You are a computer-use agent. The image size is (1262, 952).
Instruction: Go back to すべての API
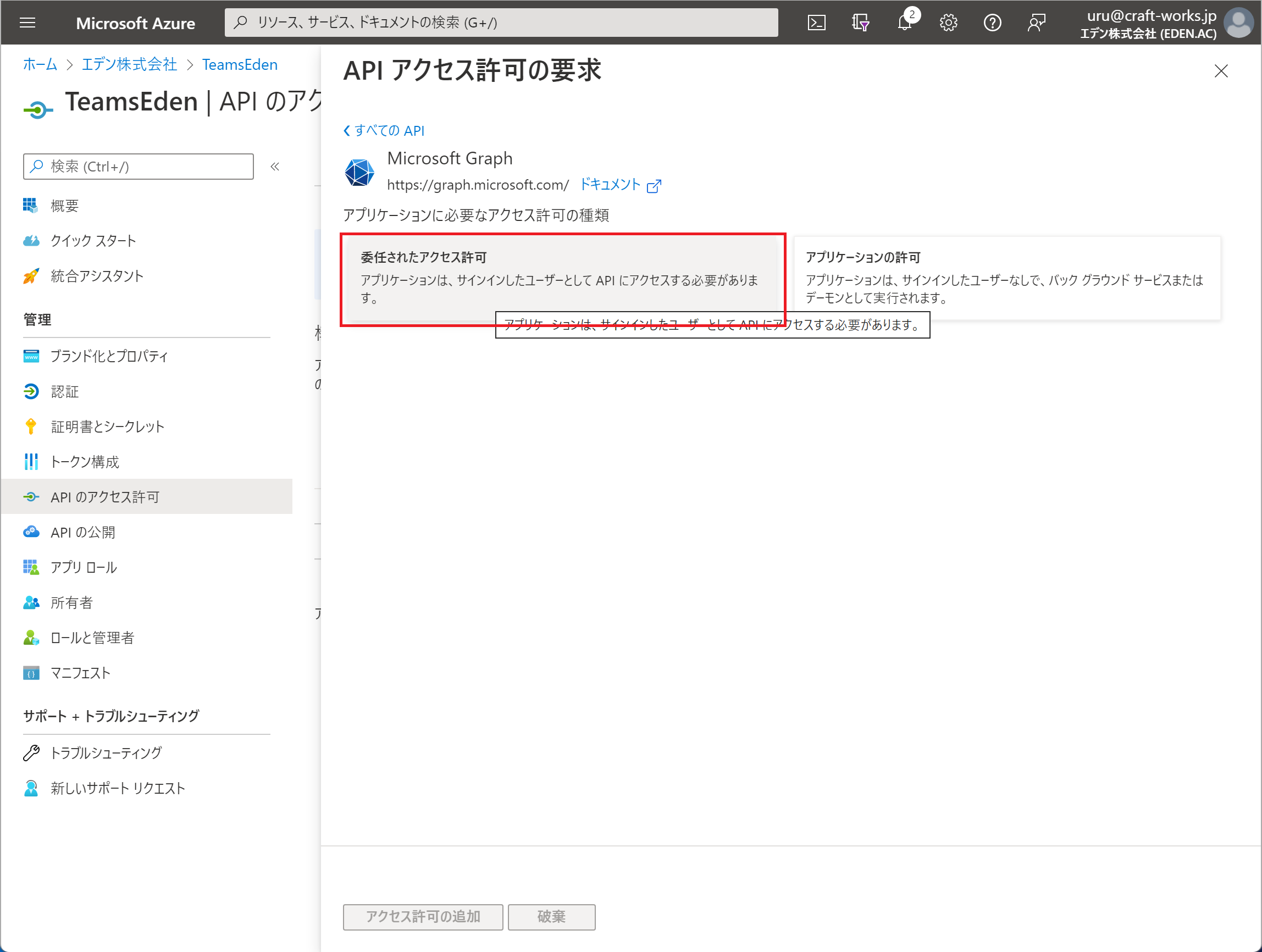(384, 131)
